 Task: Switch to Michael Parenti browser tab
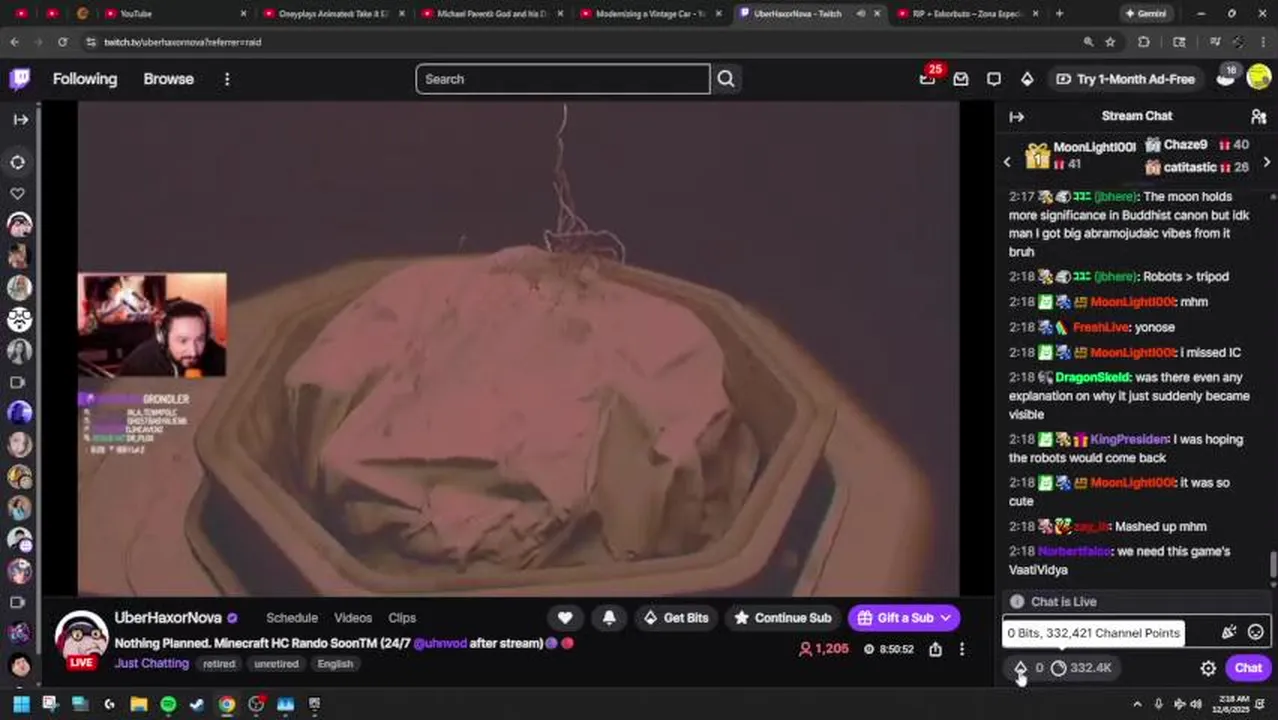[x=487, y=13]
